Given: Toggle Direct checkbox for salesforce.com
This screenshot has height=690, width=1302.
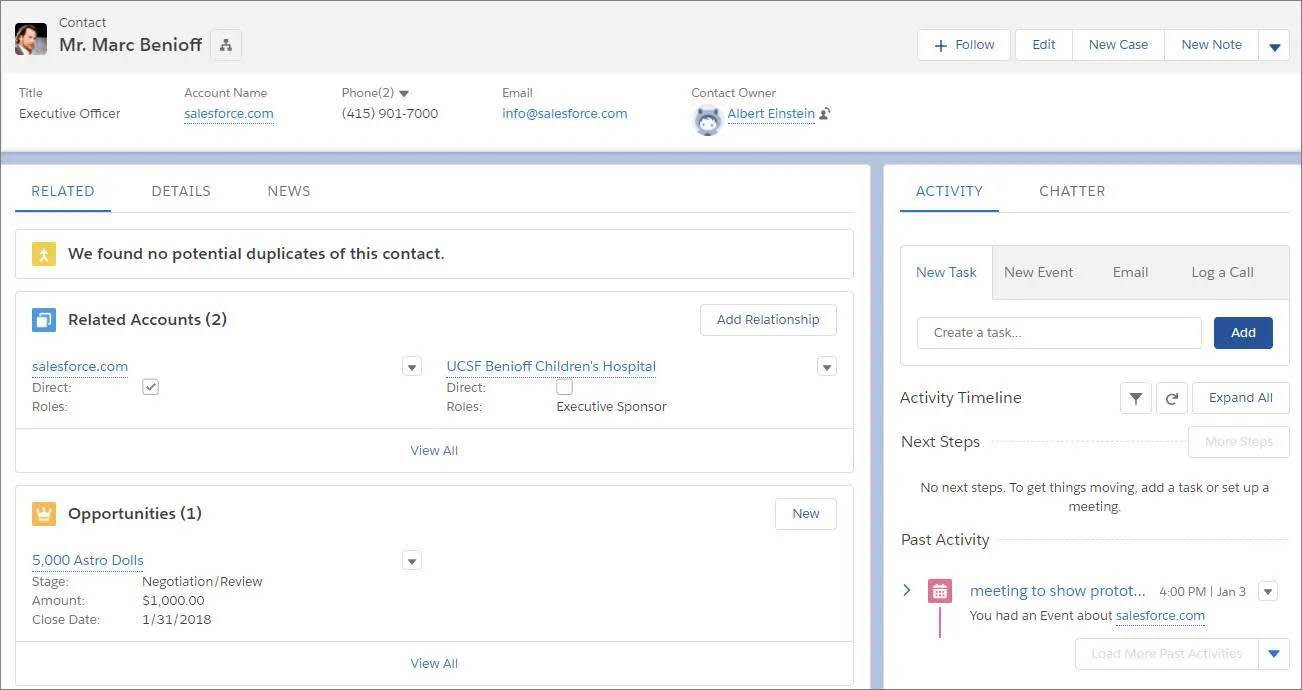Looking at the screenshot, I should point(150,387).
